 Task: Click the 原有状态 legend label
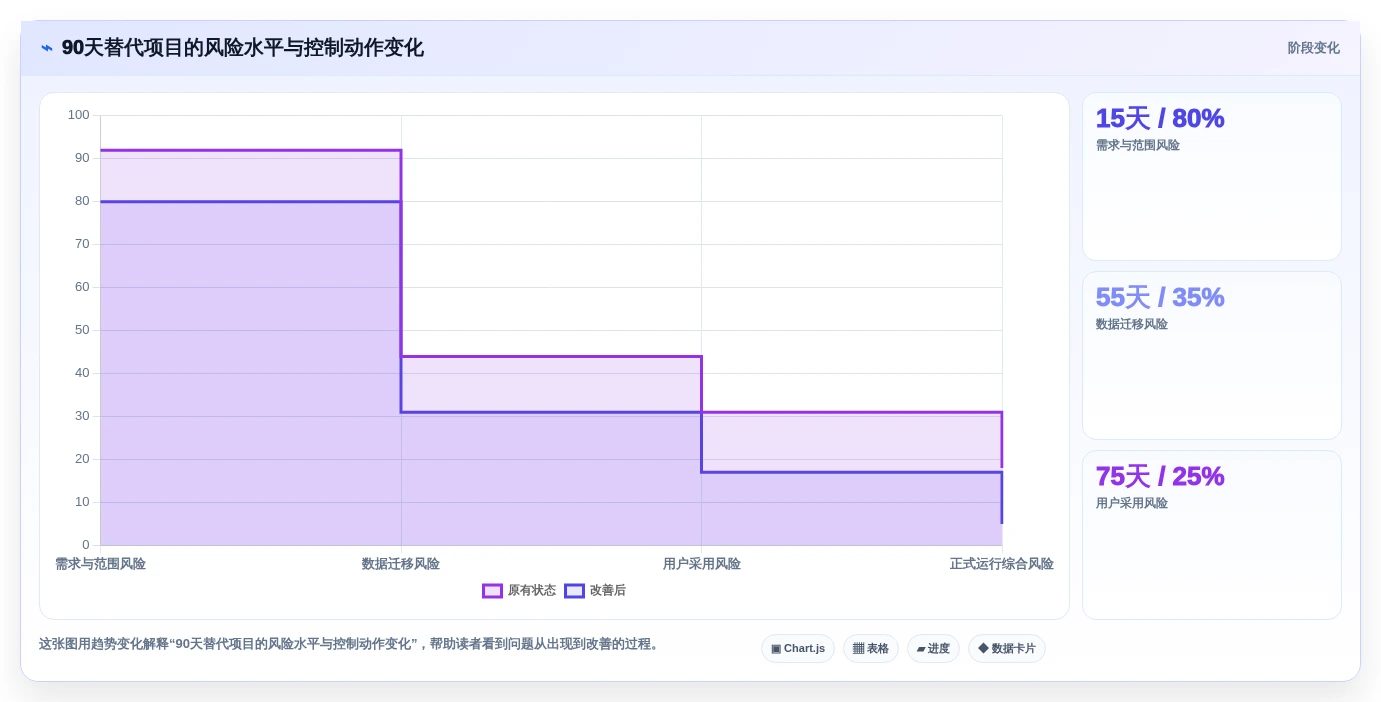click(x=532, y=591)
